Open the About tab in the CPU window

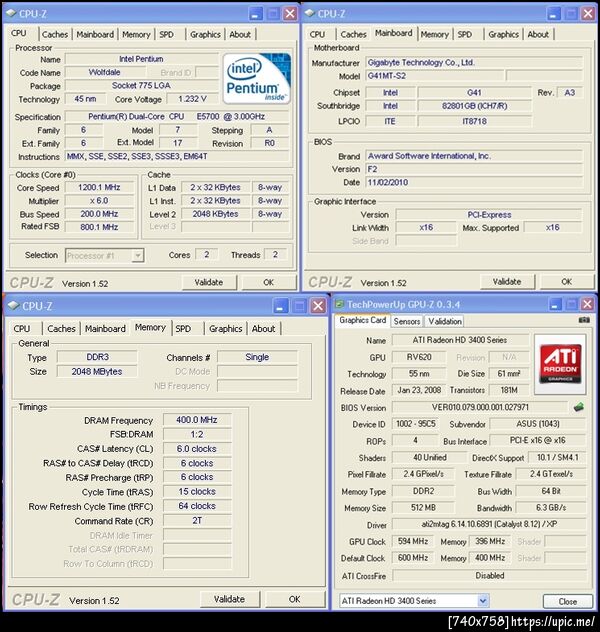(240, 35)
